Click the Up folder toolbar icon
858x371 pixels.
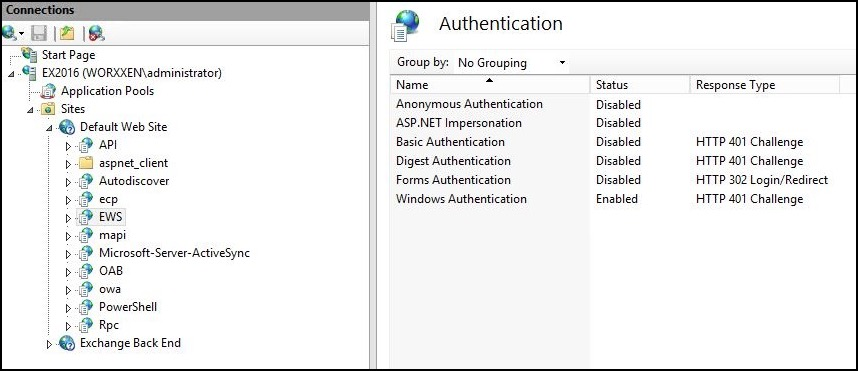(x=67, y=33)
